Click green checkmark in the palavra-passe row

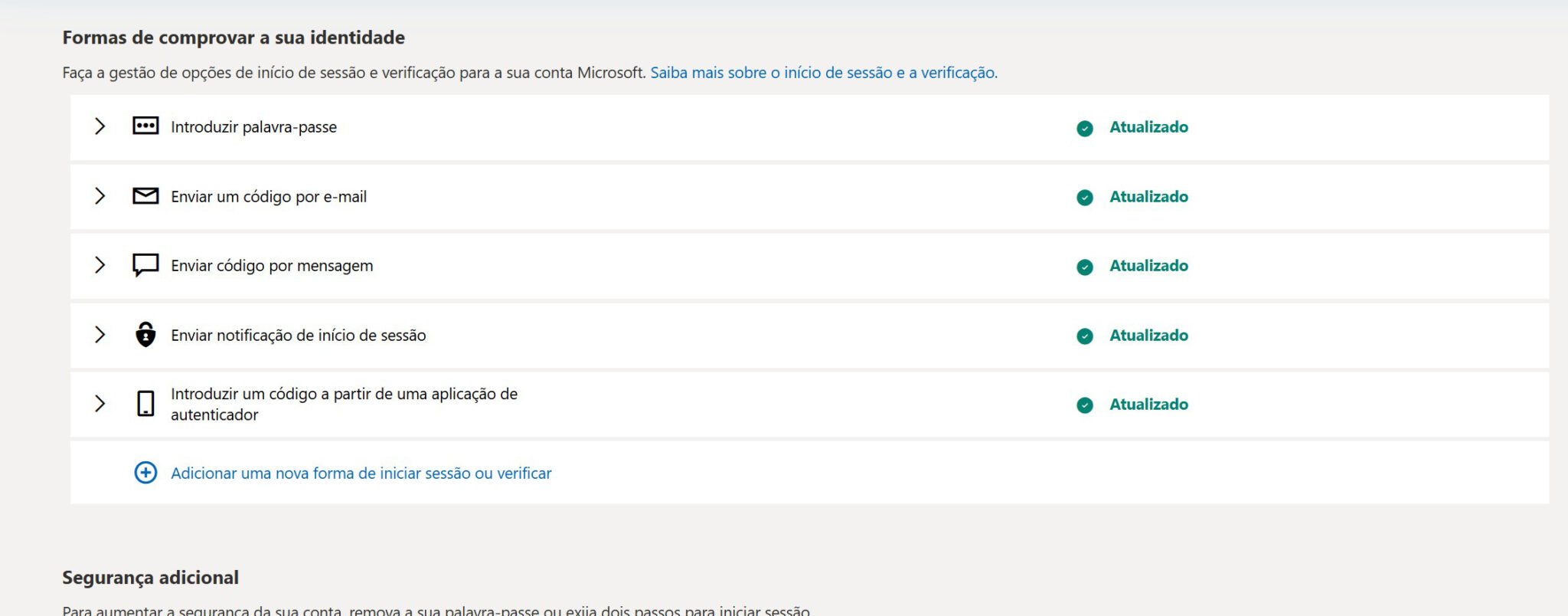1085,128
